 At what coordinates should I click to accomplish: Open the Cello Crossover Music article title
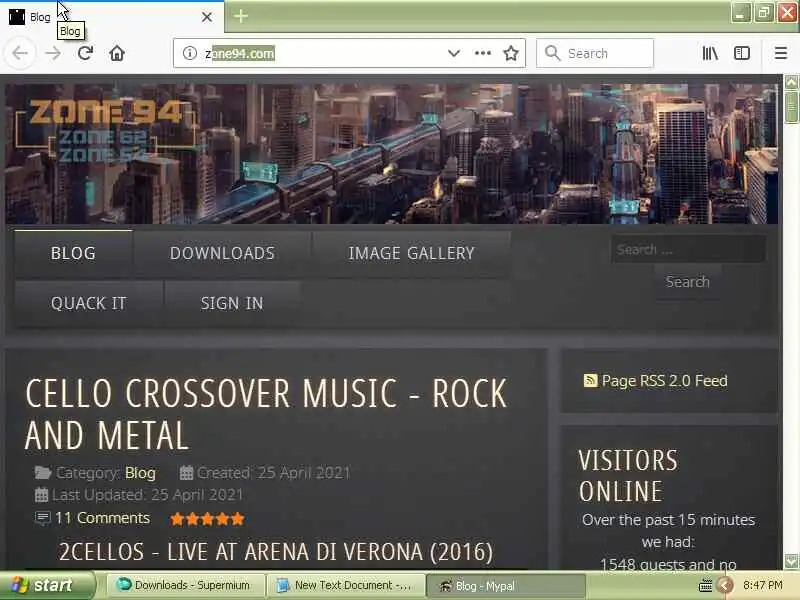(x=266, y=414)
